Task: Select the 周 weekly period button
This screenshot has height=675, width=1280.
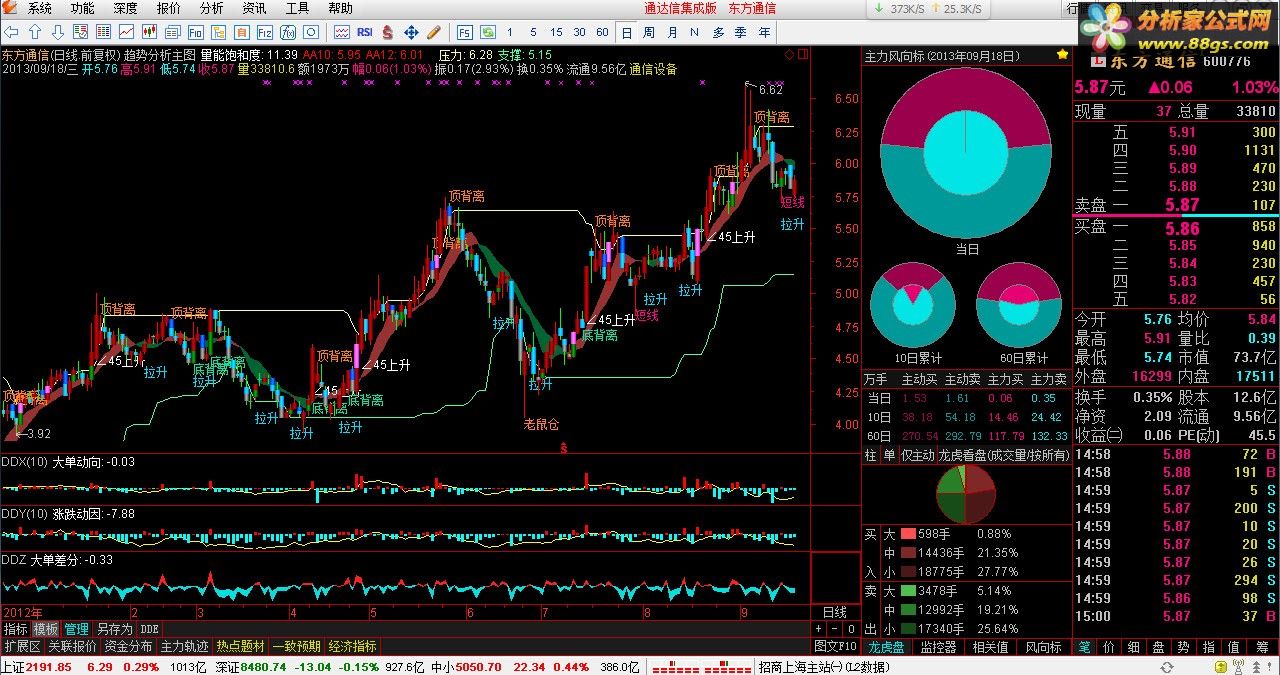Action: [x=649, y=32]
